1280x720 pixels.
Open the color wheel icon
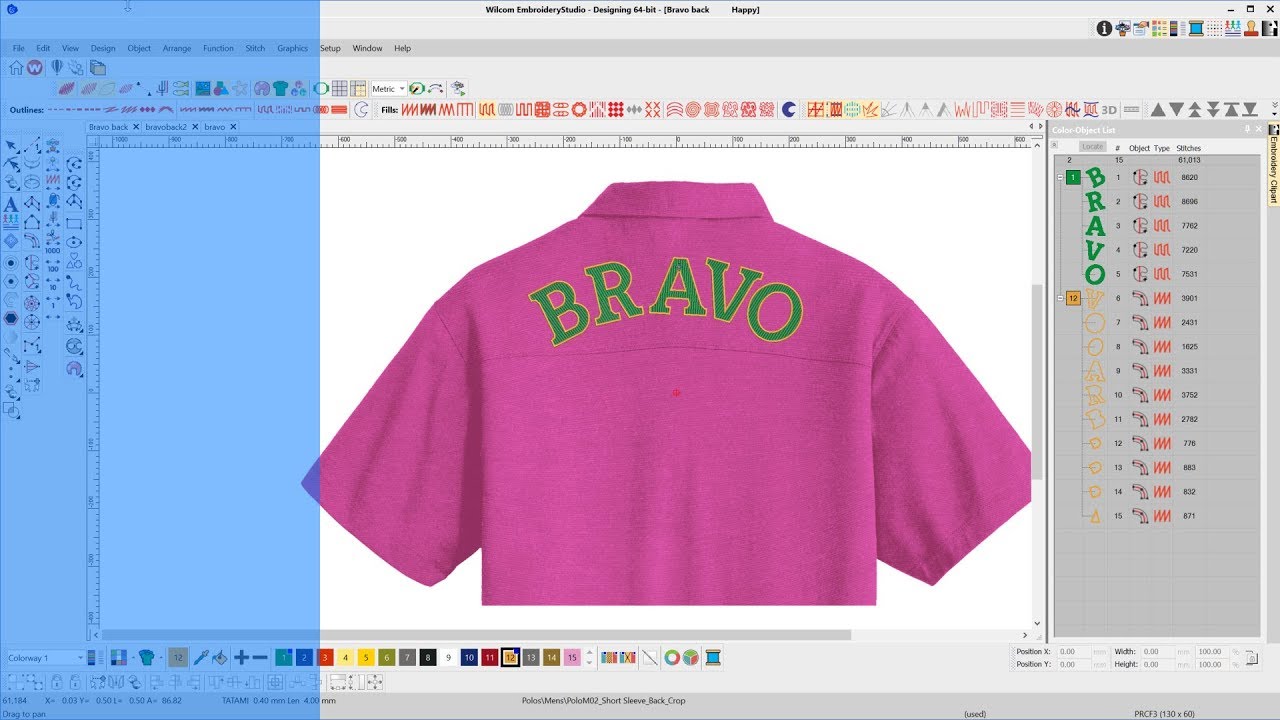point(672,658)
